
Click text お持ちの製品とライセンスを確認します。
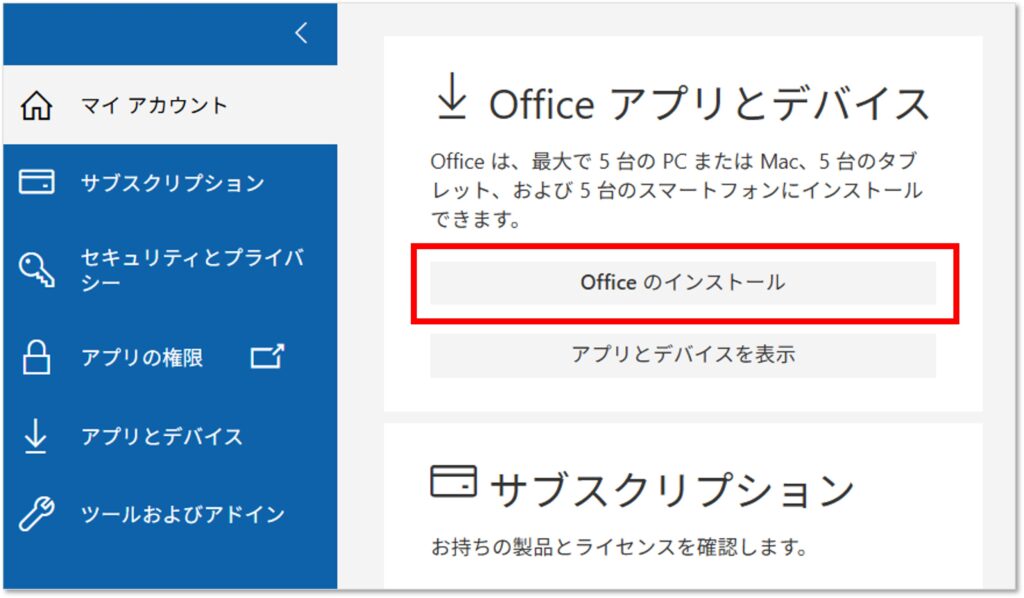coord(620,546)
